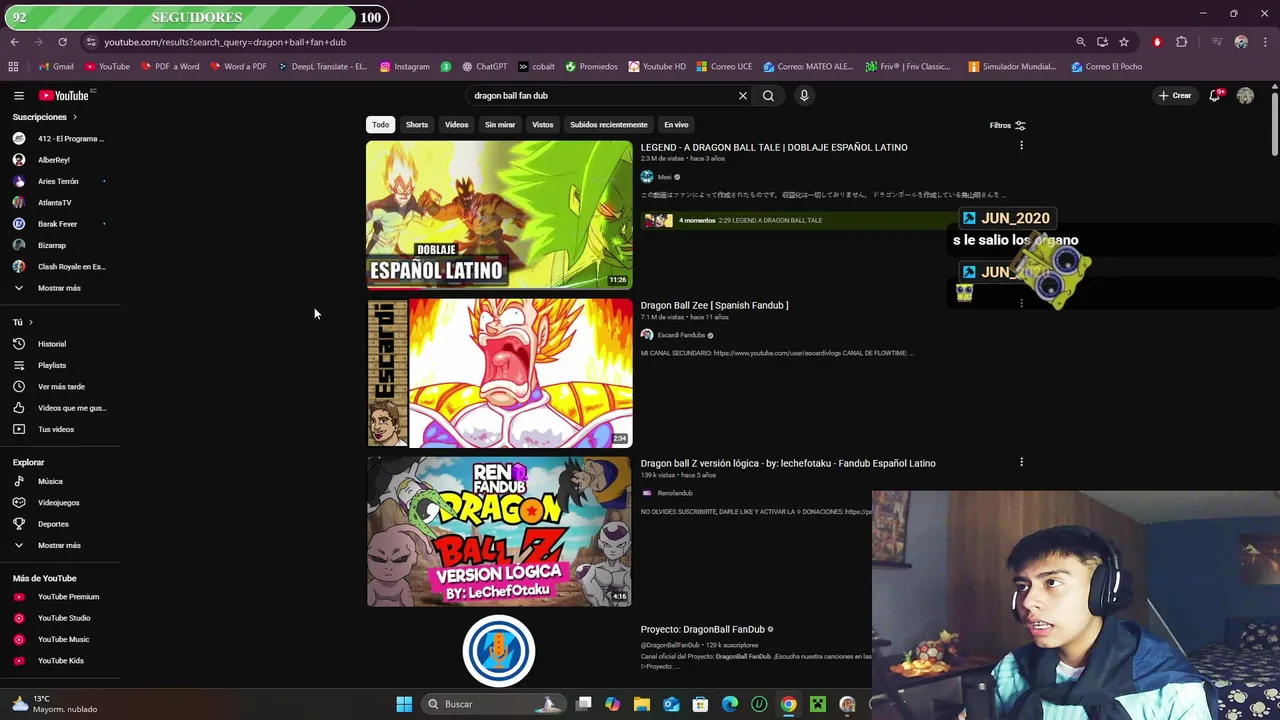Open the Windows Start menu
Screen dimensions: 1280x720
click(404, 704)
